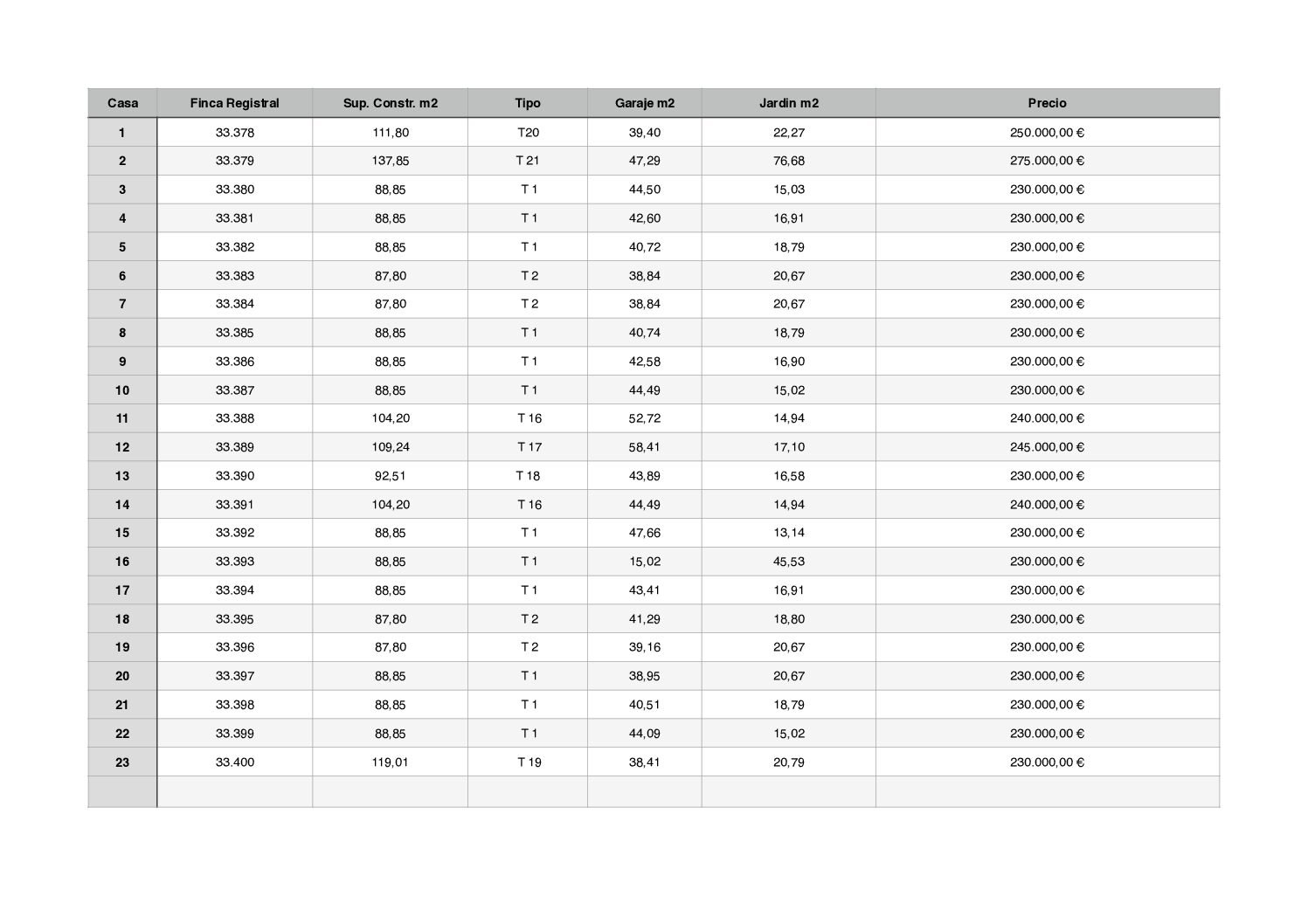The width and height of the screenshot is (1308, 924).
Task: Click row header for casa 23
Action: [x=122, y=762]
